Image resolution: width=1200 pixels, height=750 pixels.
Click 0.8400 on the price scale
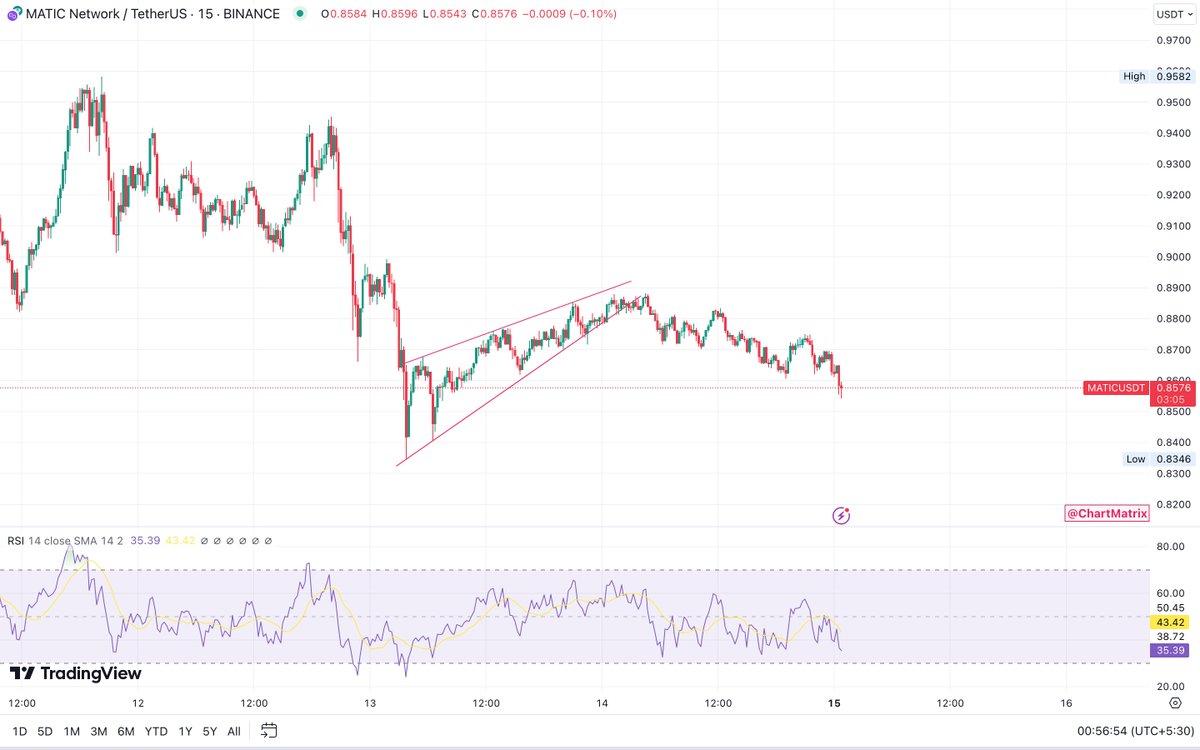point(1173,443)
